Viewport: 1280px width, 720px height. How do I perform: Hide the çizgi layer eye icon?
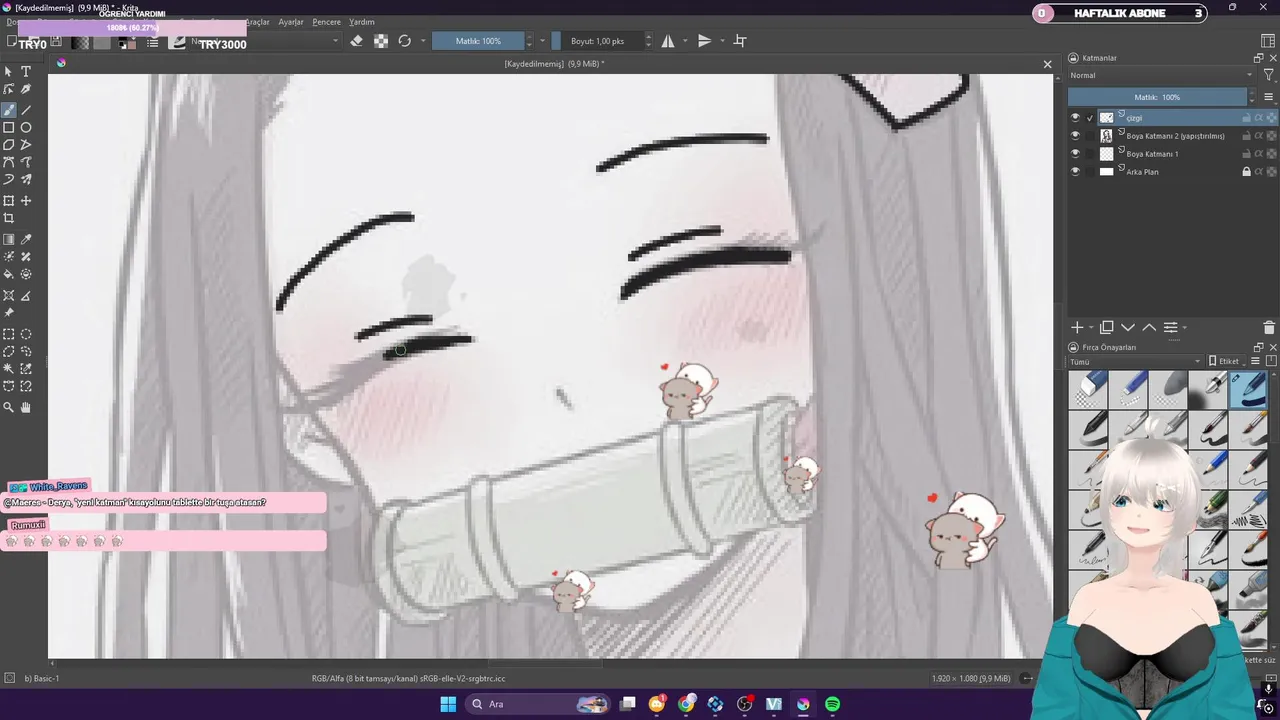pyautogui.click(x=1075, y=118)
